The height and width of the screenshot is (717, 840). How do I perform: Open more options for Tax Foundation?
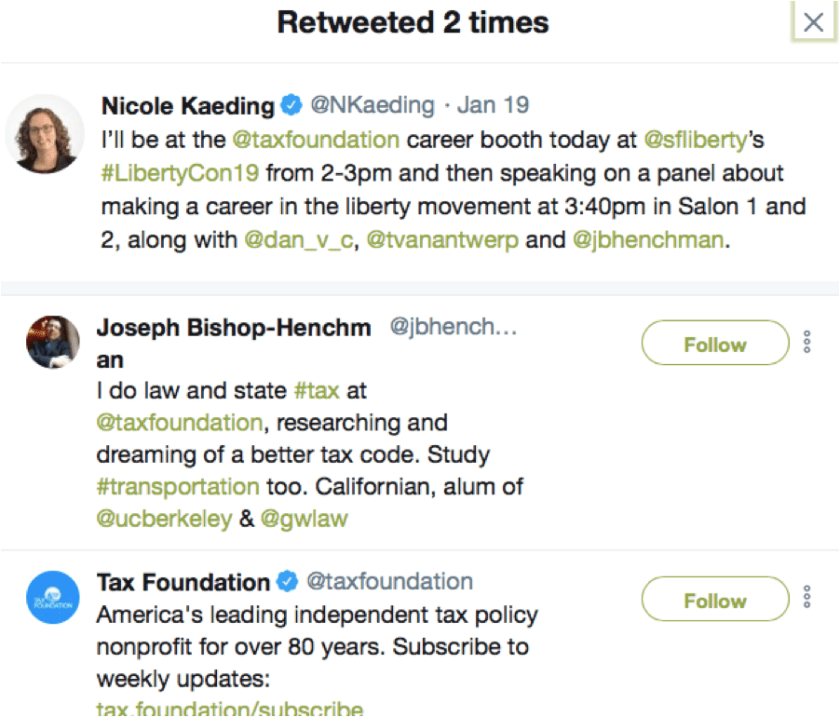click(x=807, y=599)
